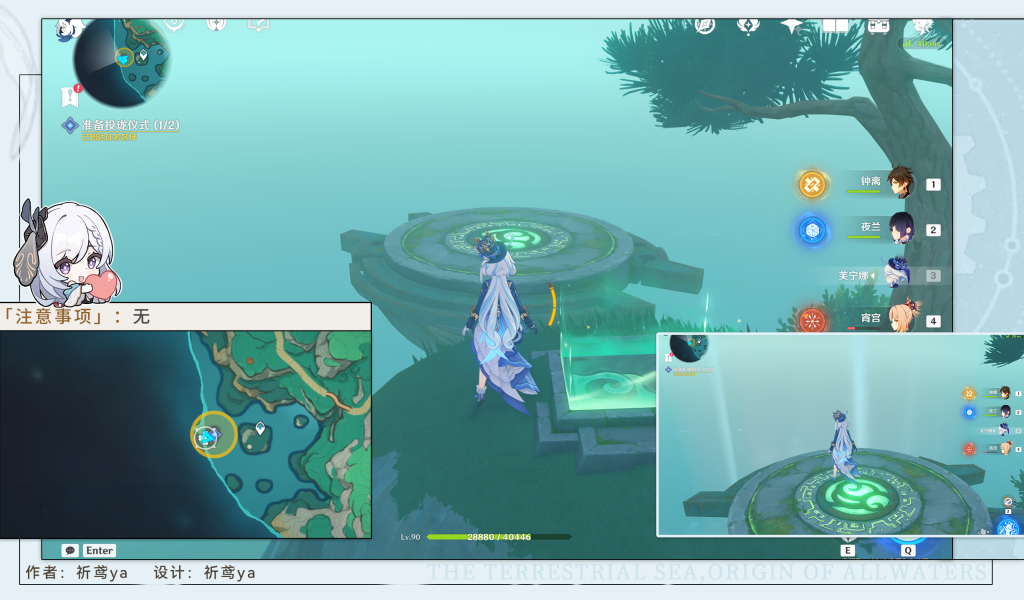Click the 40 ms network latency indicator
Viewport: 1024px width, 600px height.
pos(922,44)
